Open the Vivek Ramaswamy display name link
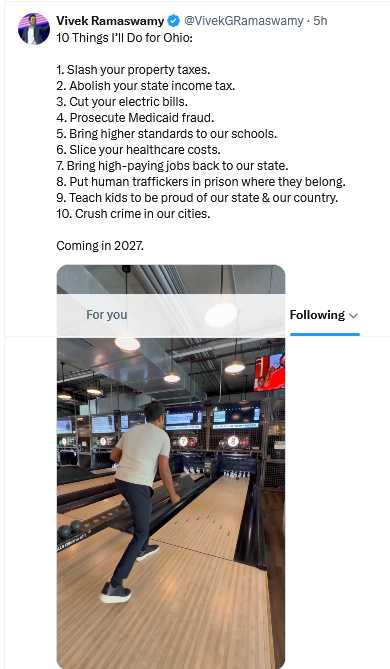This screenshot has width=390, height=669. point(110,20)
